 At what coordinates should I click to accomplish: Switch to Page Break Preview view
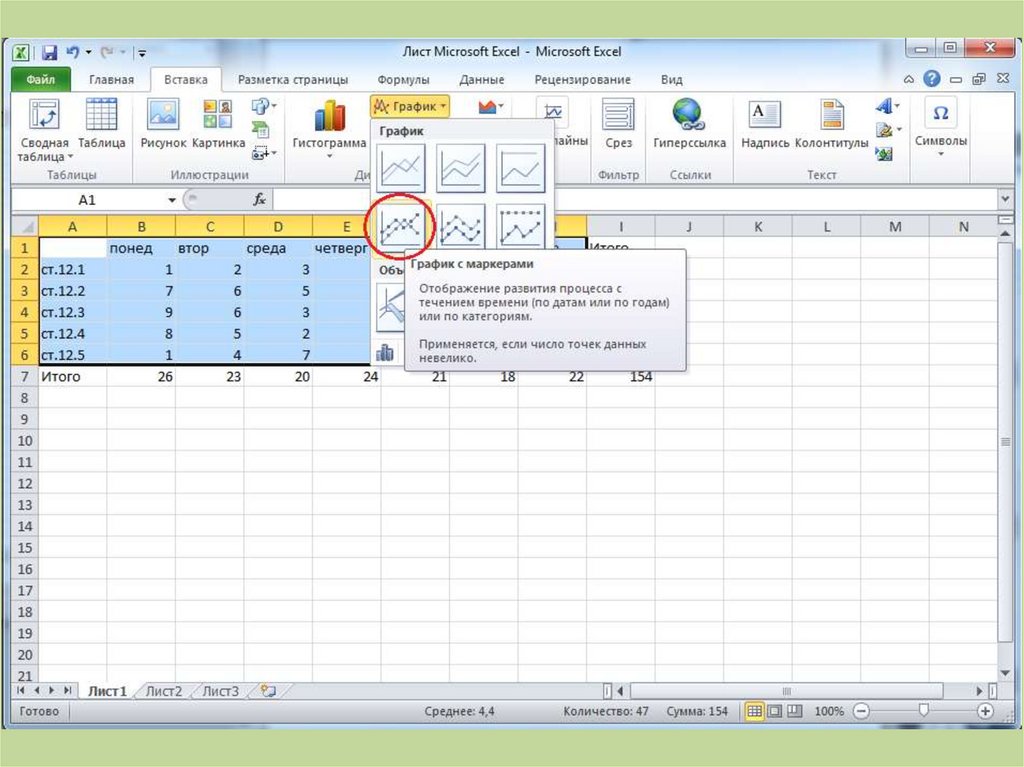pos(795,711)
